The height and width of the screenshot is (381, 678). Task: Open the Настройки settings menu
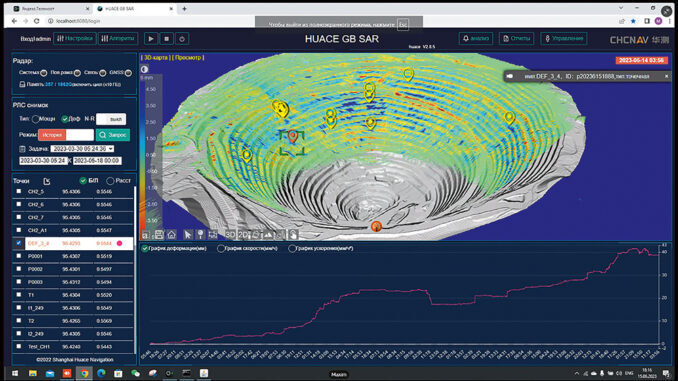(75, 38)
